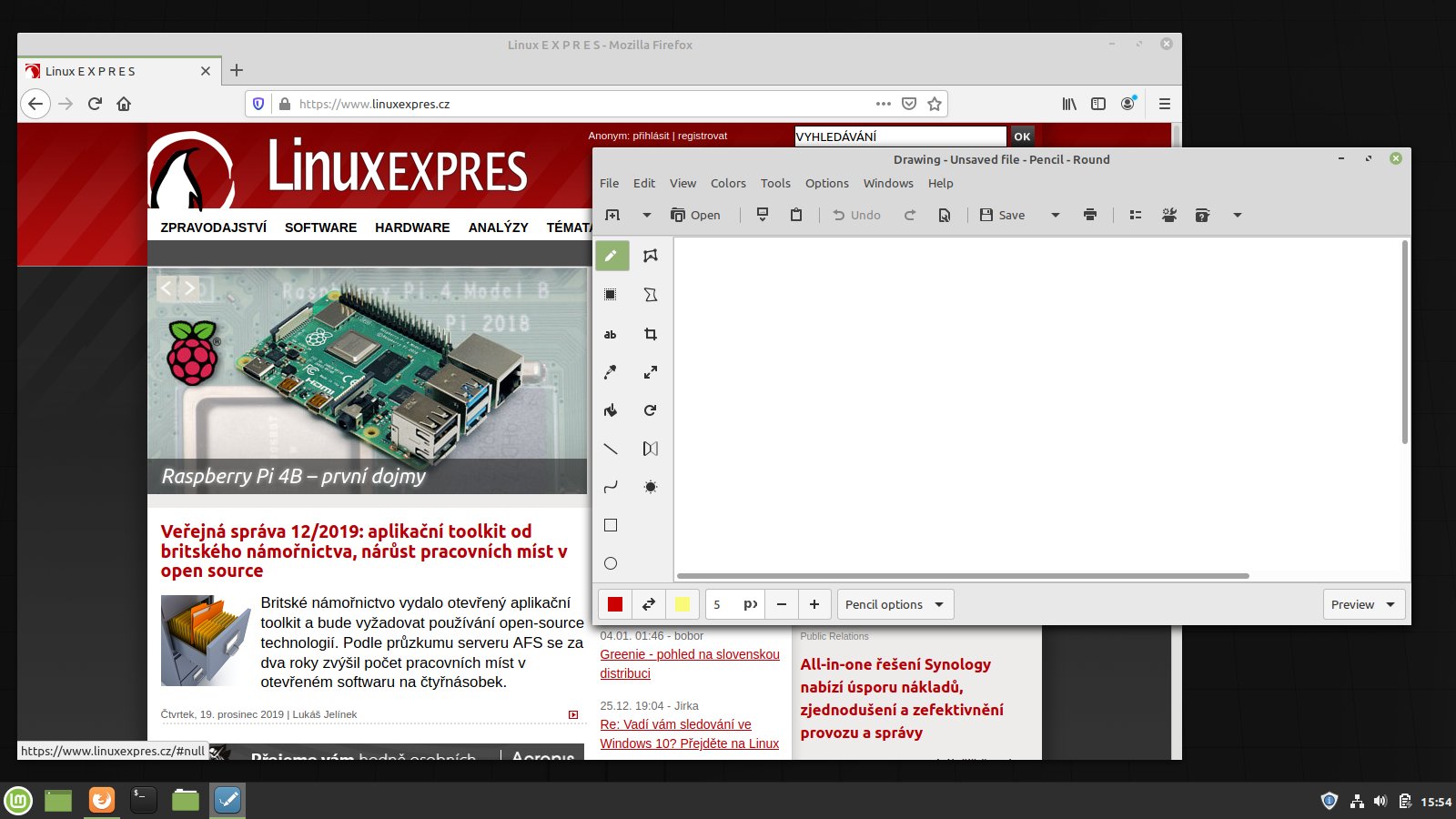Expand the Save options dropdown arrow
Image resolution: width=1456 pixels, height=819 pixels.
coord(1056,215)
